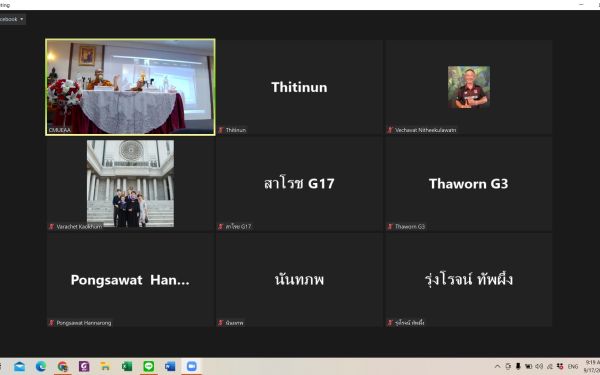Click the large Thitinun name in its tile
Screen dimensions: 600x375
tap(299, 87)
